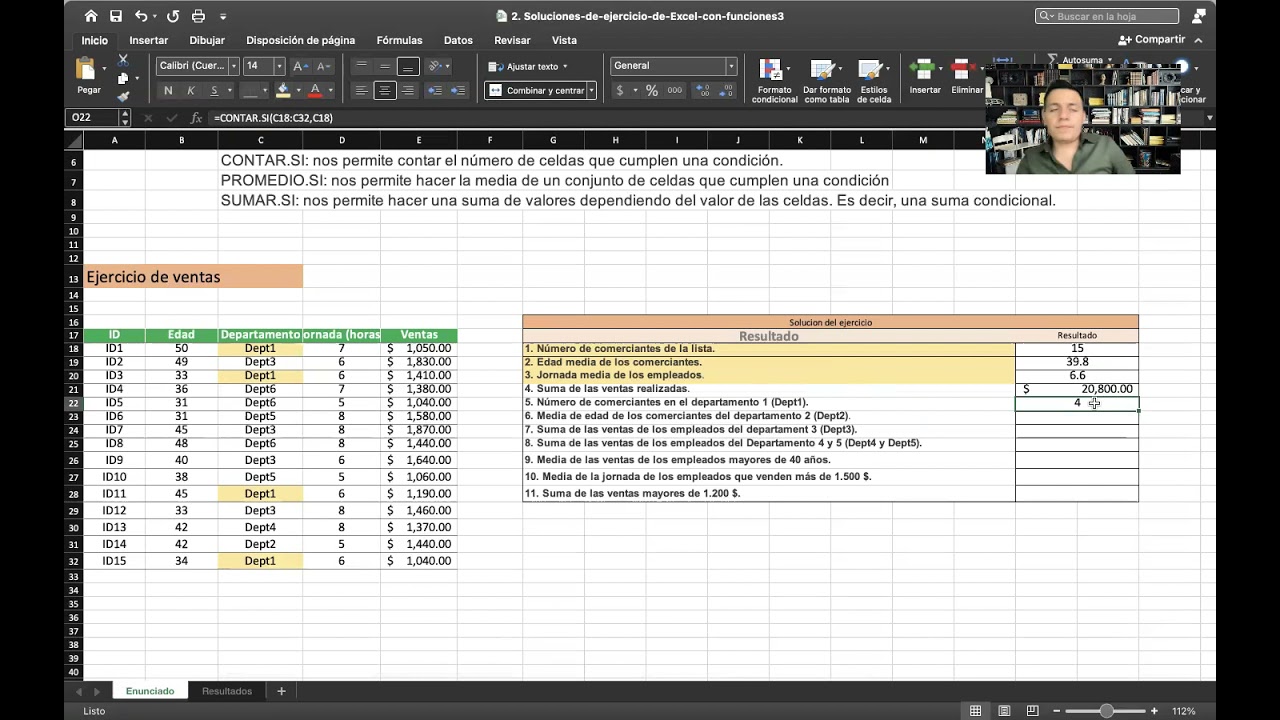1280x720 pixels.
Task: Open the Fórmulas ribbon tab
Action: tap(399, 40)
